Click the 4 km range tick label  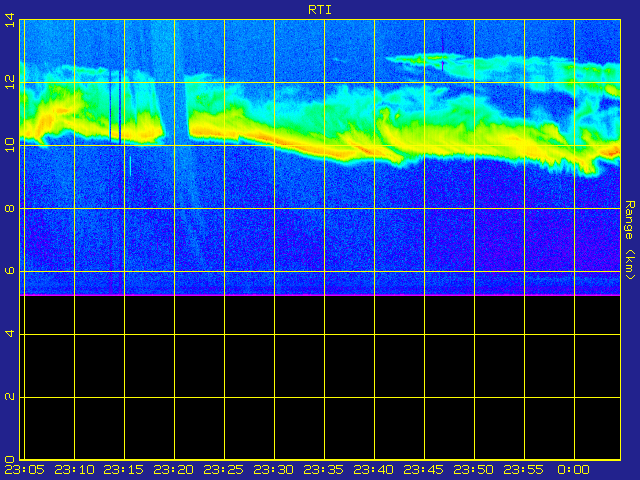pyautogui.click(x=10, y=334)
